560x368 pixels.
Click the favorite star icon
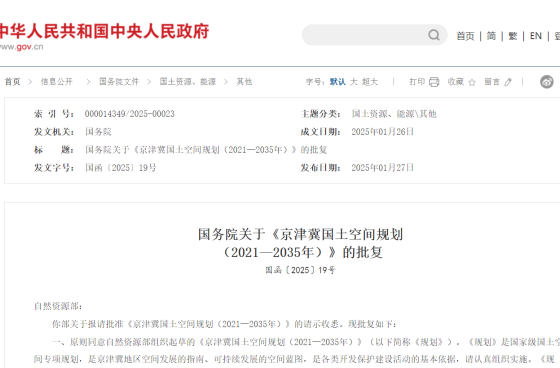click(x=472, y=83)
